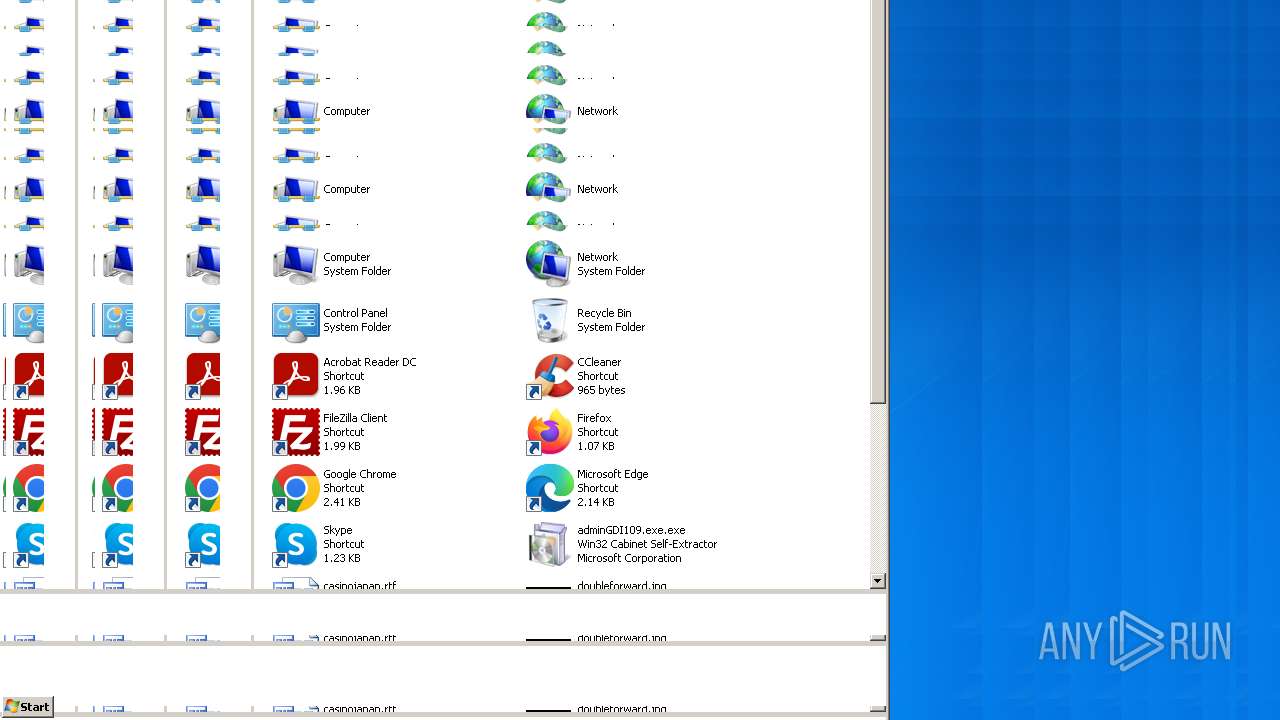Click the '1.07 KB' size value
This screenshot has height=720, width=1280.
[x=596, y=446]
